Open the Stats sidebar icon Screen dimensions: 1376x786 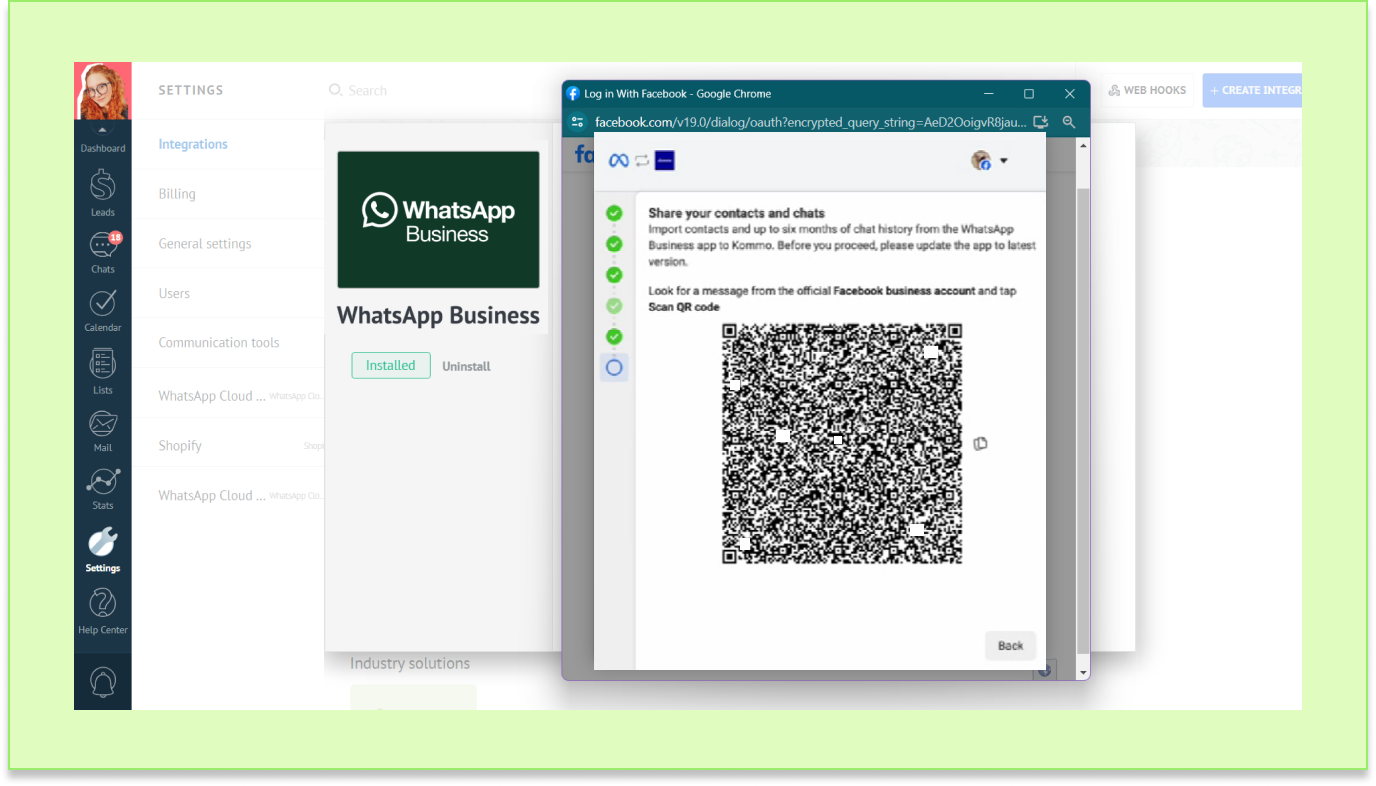pos(103,484)
